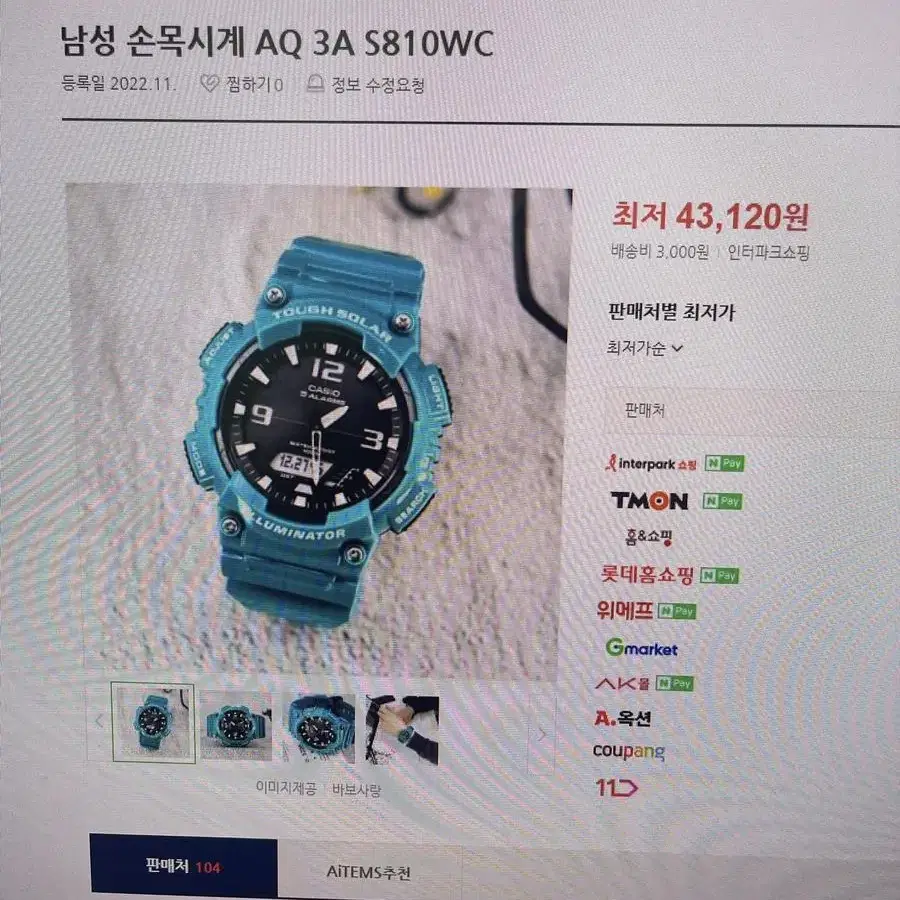Switch to the AiTEMS추천 tab
The height and width of the screenshot is (900, 900).
point(369,872)
